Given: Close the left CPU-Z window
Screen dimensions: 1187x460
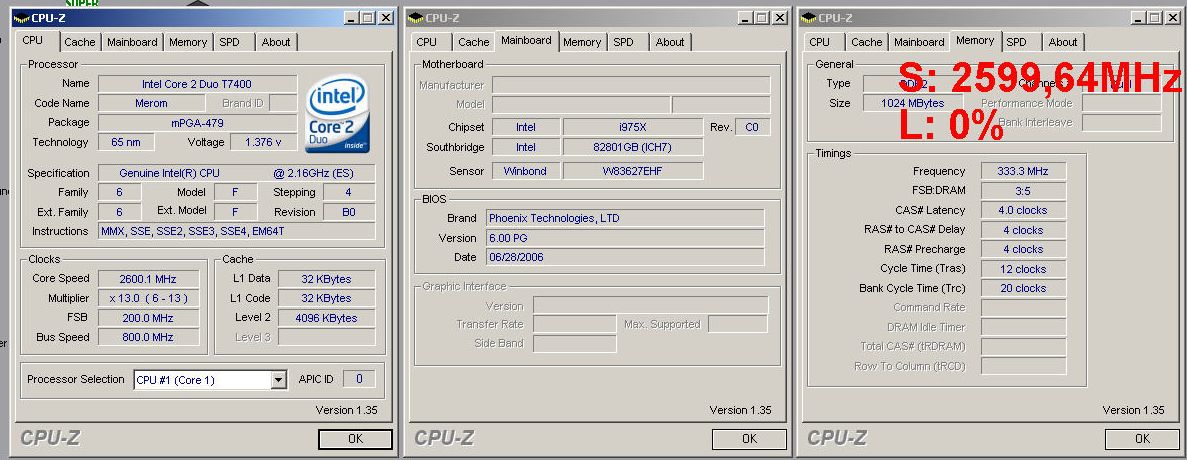Looking at the screenshot, I should point(386,18).
